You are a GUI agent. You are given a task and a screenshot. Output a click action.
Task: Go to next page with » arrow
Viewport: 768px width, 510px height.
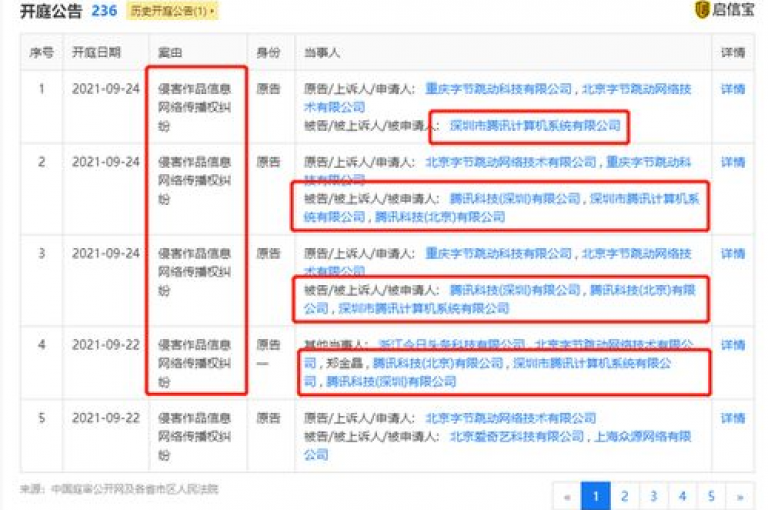pyautogui.click(x=740, y=497)
